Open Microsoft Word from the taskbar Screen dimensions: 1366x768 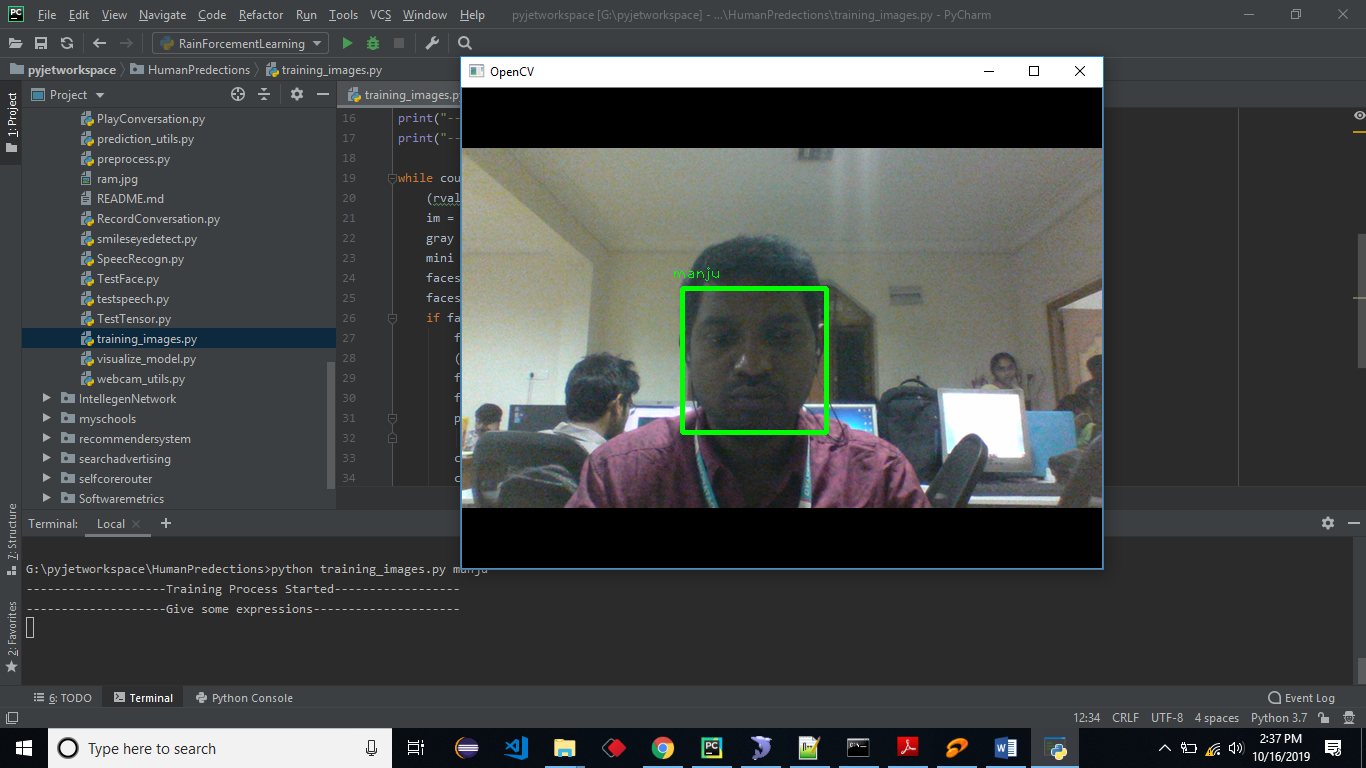tap(1006, 747)
